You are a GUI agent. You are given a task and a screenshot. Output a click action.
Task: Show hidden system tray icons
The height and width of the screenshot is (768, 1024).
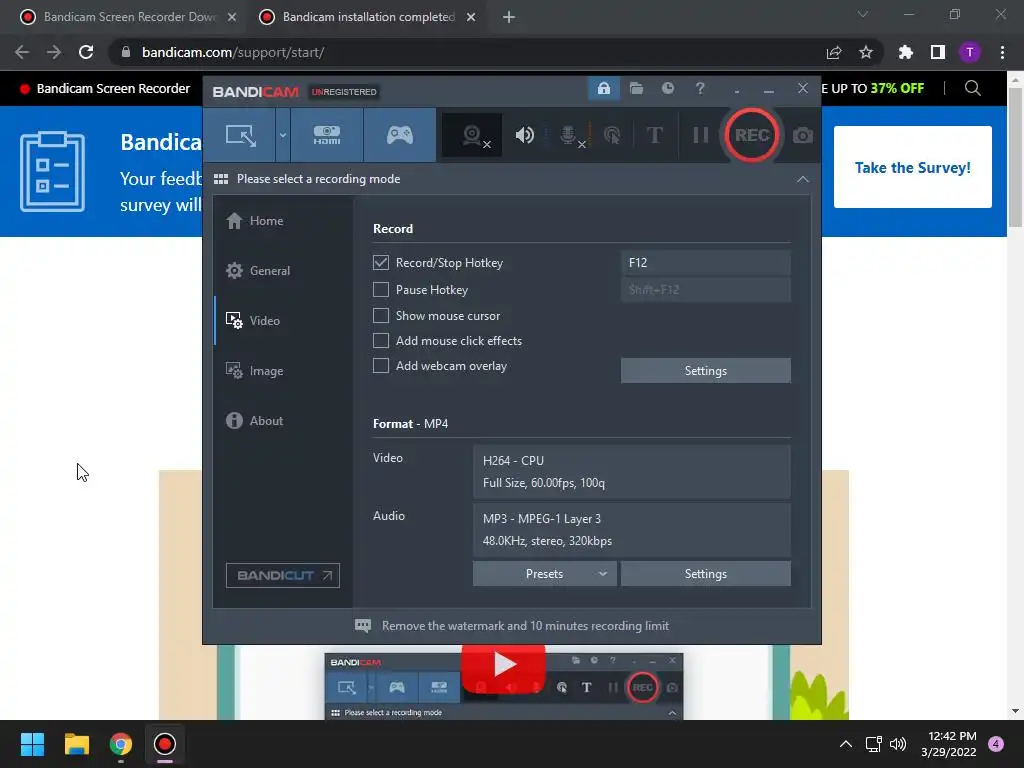point(846,744)
